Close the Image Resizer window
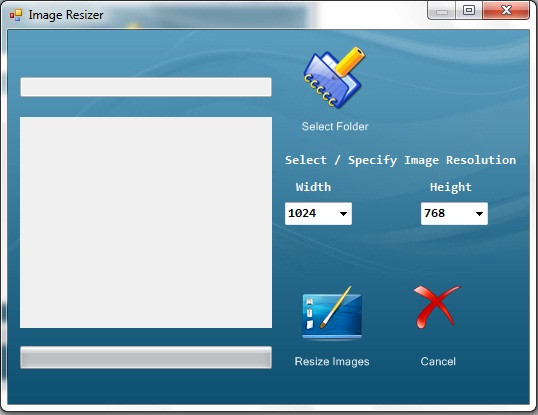This screenshot has height=415, width=538. [506, 10]
